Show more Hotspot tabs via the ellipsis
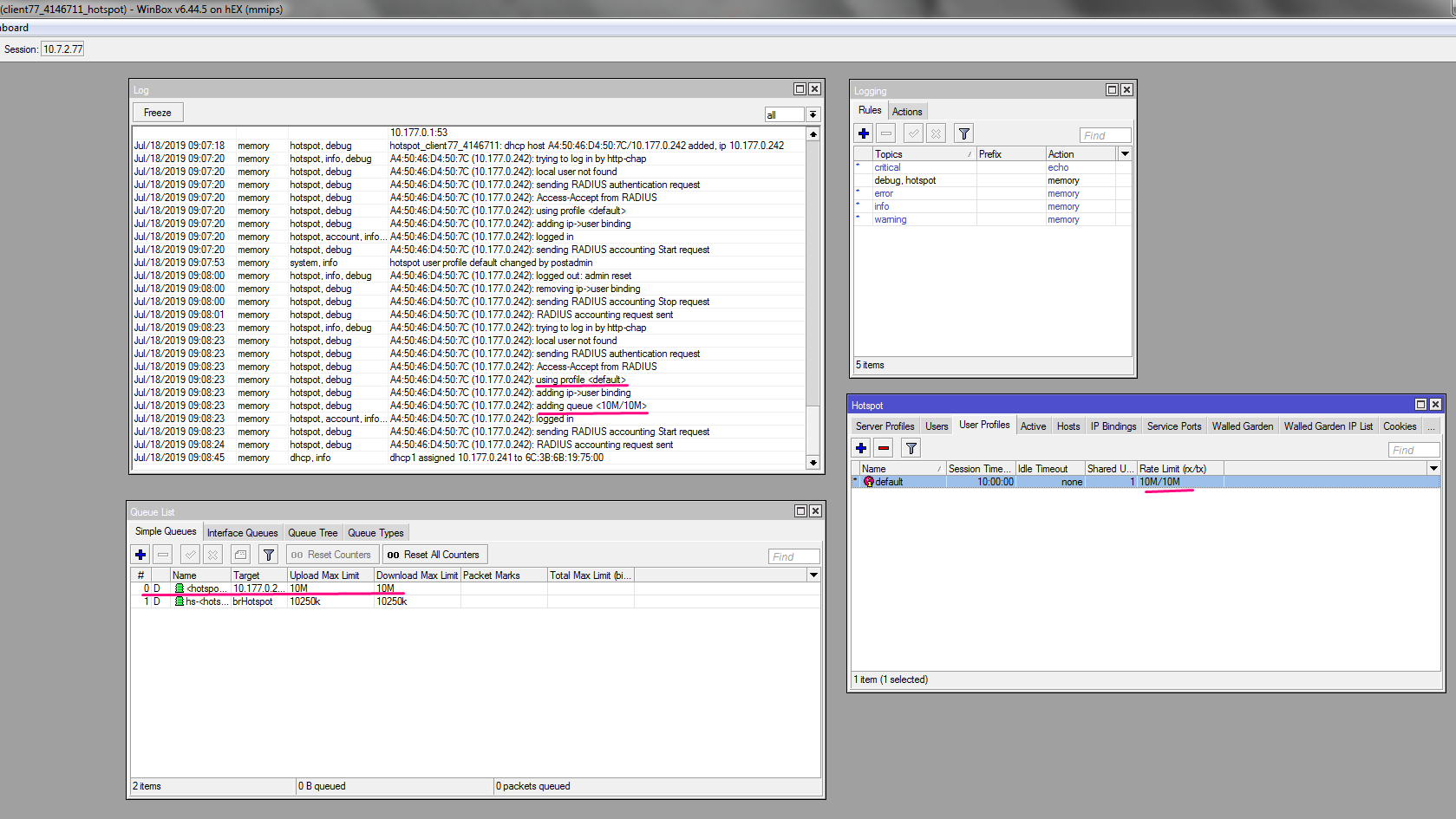The image size is (1456, 819). pyautogui.click(x=1431, y=426)
